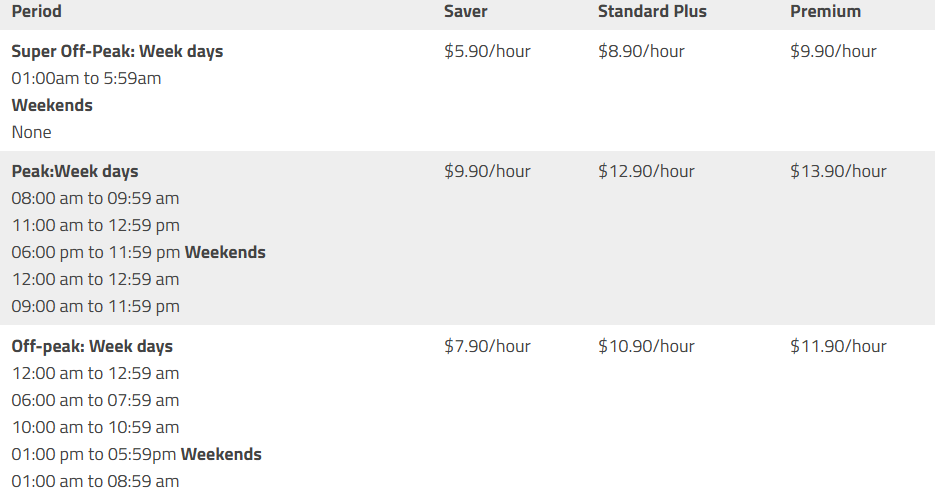The image size is (935, 489).
Task: Click the Premium column header
Action: (825, 11)
